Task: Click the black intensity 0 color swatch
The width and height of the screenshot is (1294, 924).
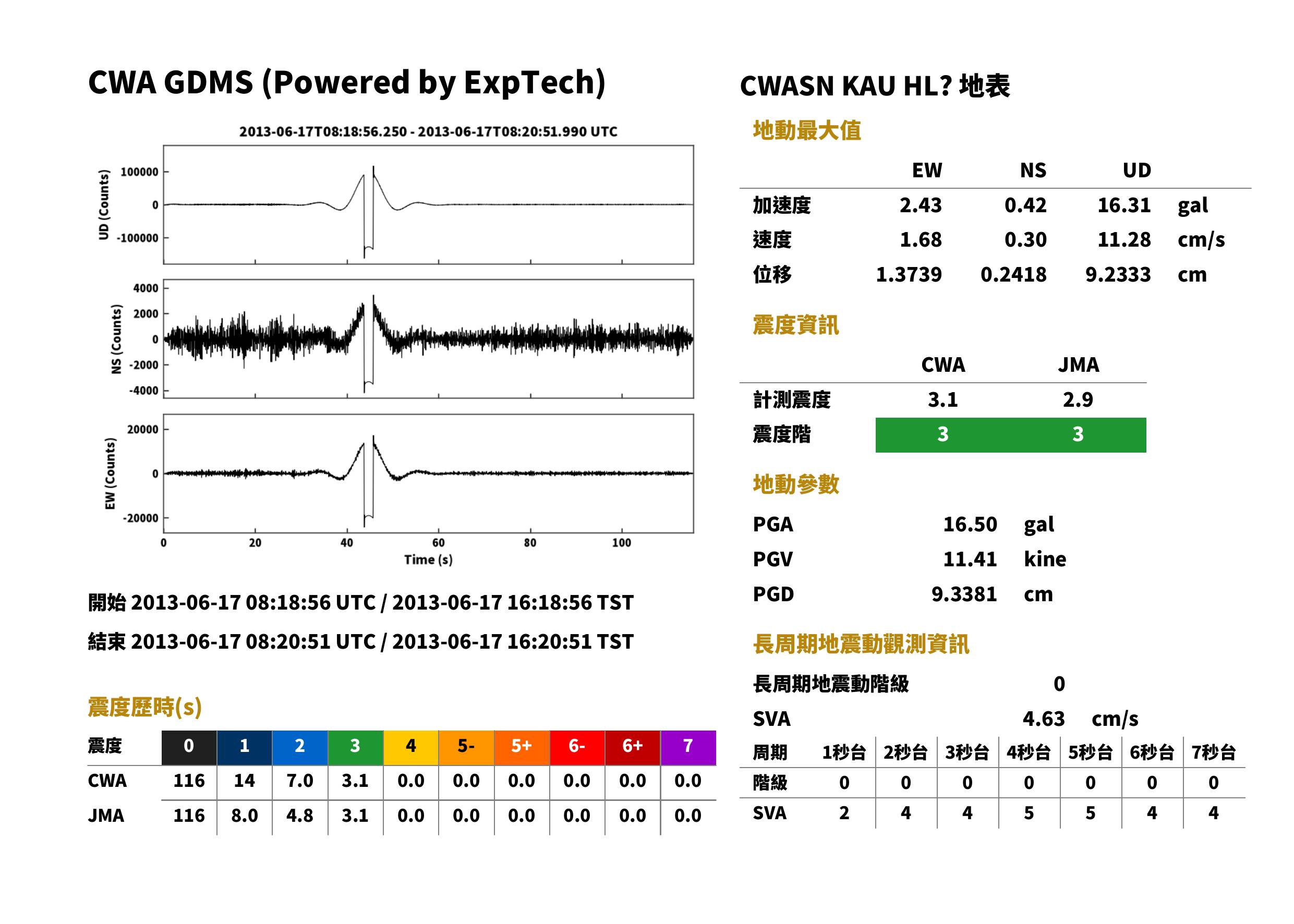Action: (189, 747)
